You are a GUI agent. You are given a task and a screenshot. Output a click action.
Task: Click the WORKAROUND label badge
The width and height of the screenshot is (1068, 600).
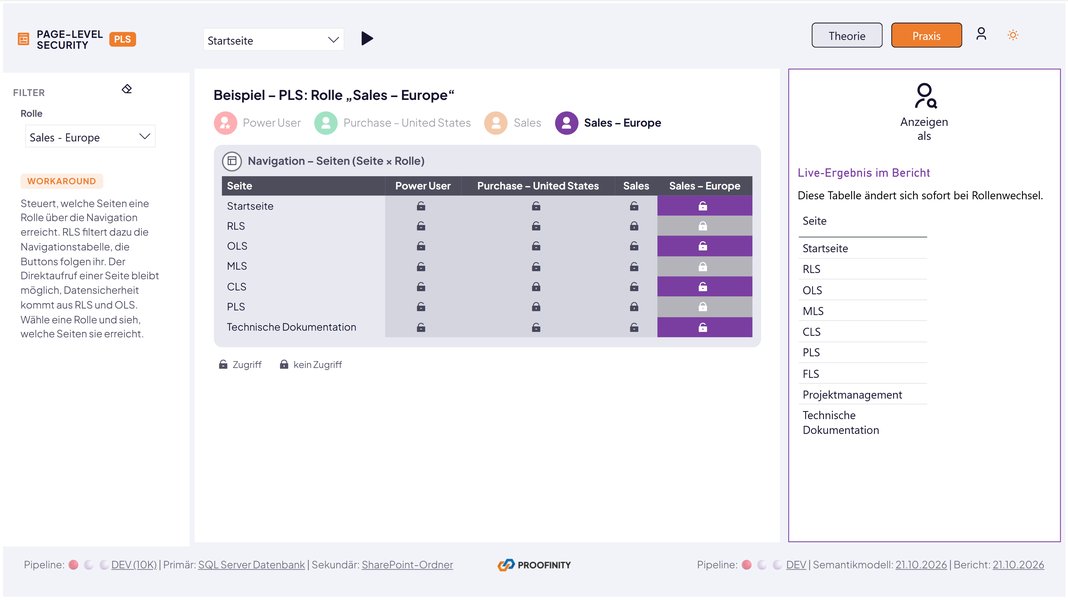pos(61,181)
